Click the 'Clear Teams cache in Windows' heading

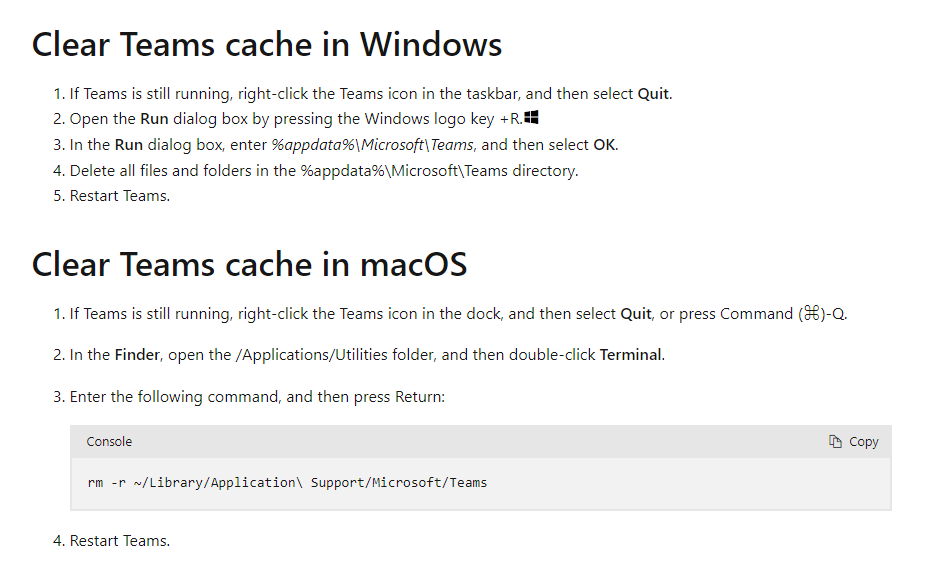[267, 45]
